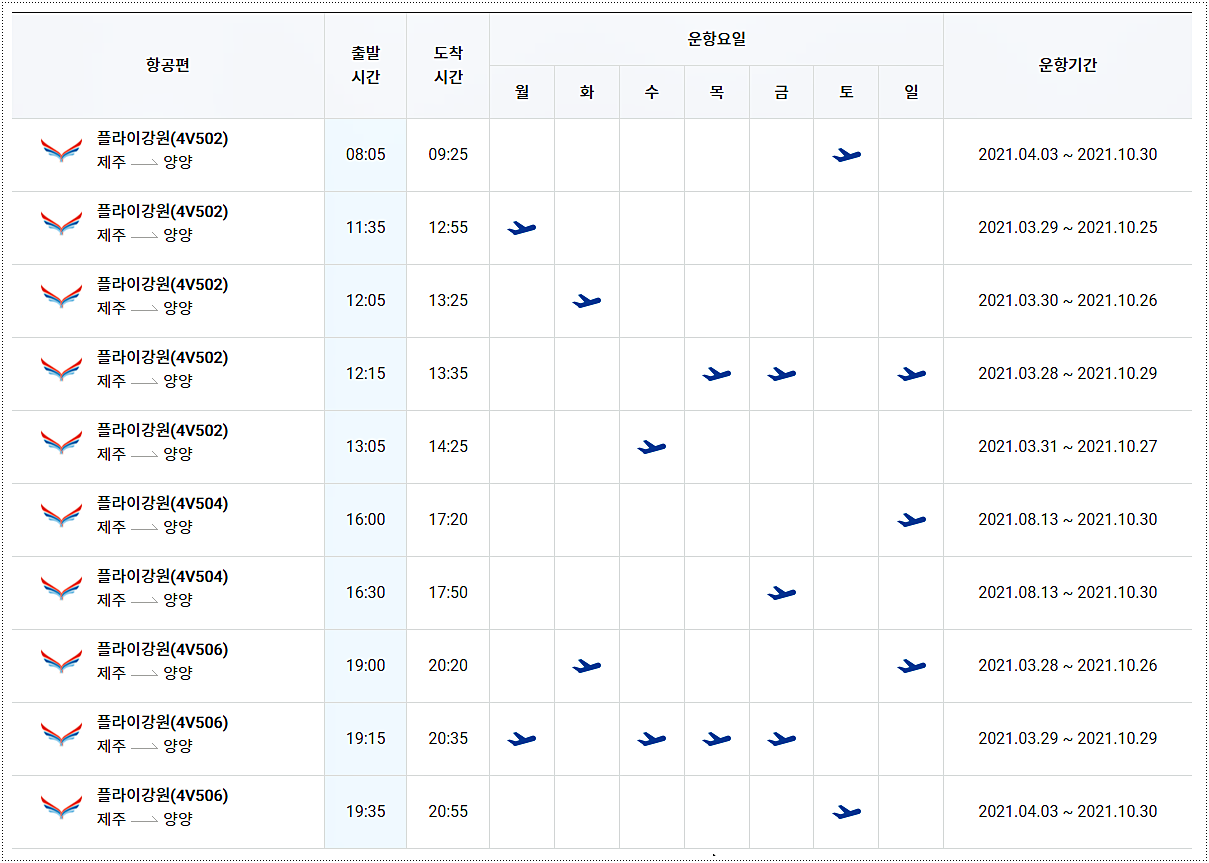Click the Sunday plane icon in the 16:00 row
The image size is (1209, 863).
tap(911, 520)
